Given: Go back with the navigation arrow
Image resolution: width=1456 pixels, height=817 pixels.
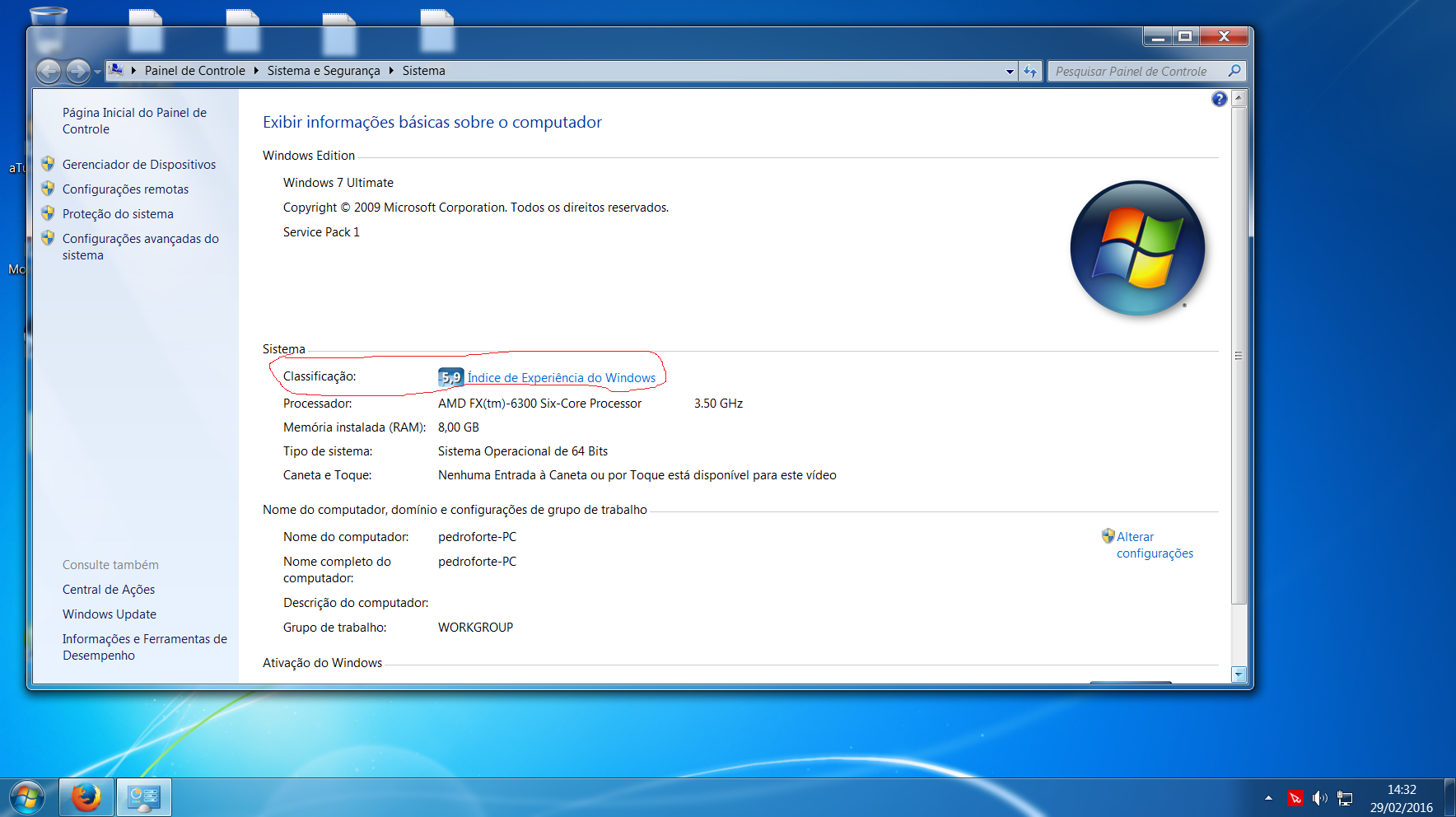Looking at the screenshot, I should coord(49,72).
